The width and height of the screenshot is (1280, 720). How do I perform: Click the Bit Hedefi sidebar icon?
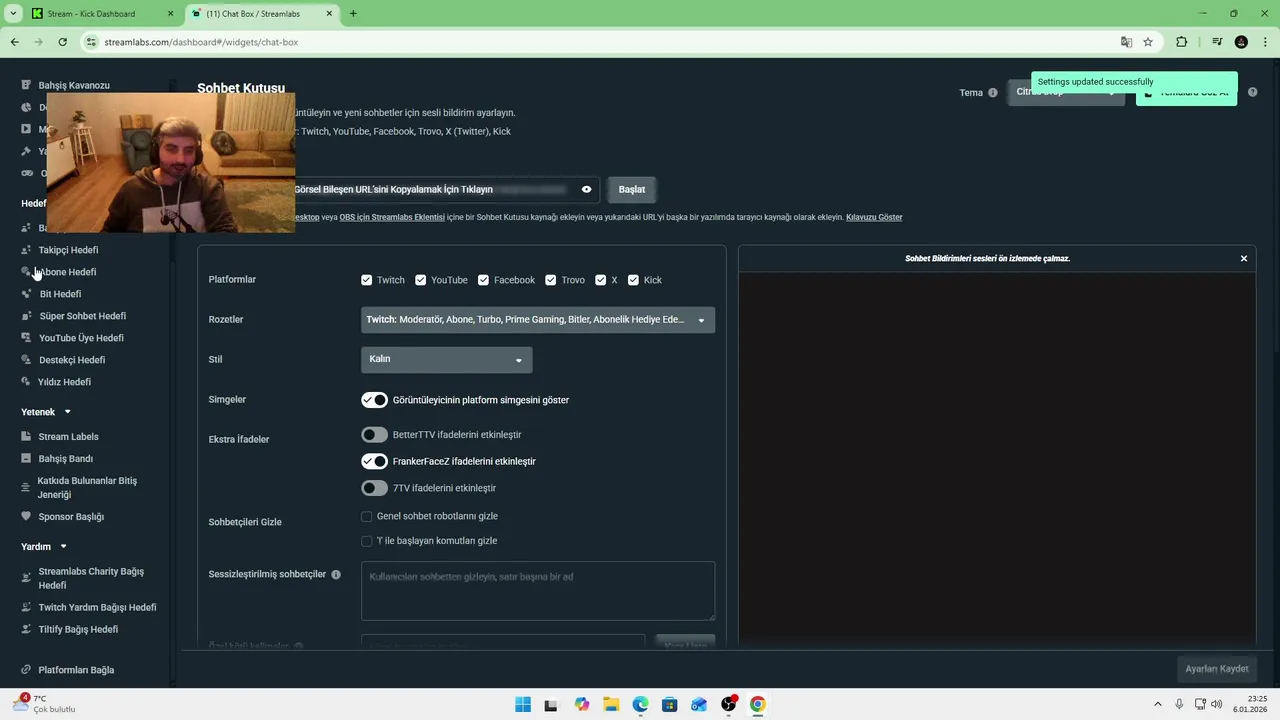tap(26, 294)
